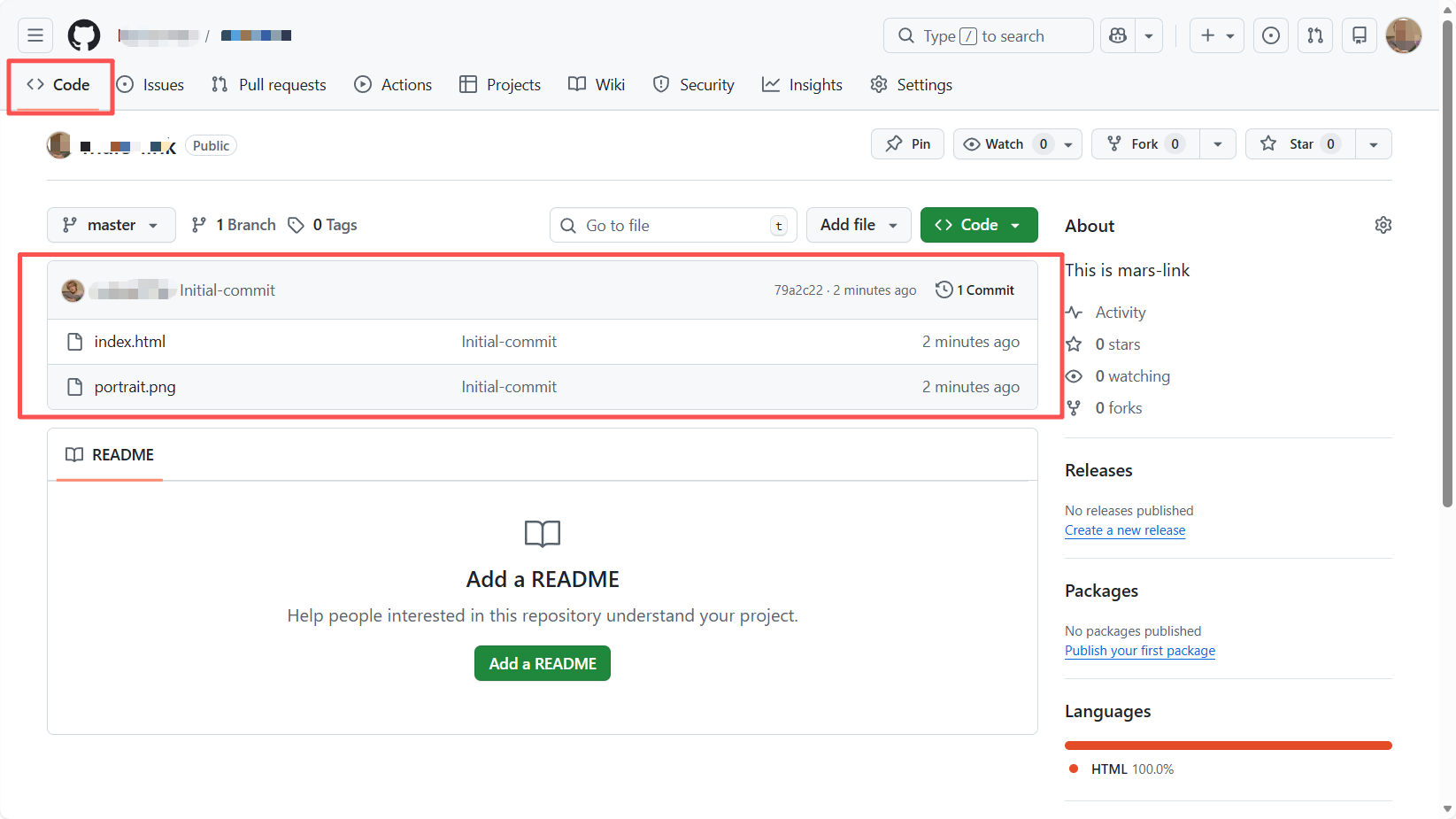The height and width of the screenshot is (819, 1456).
Task: Open the Insights tab
Action: coord(802,85)
